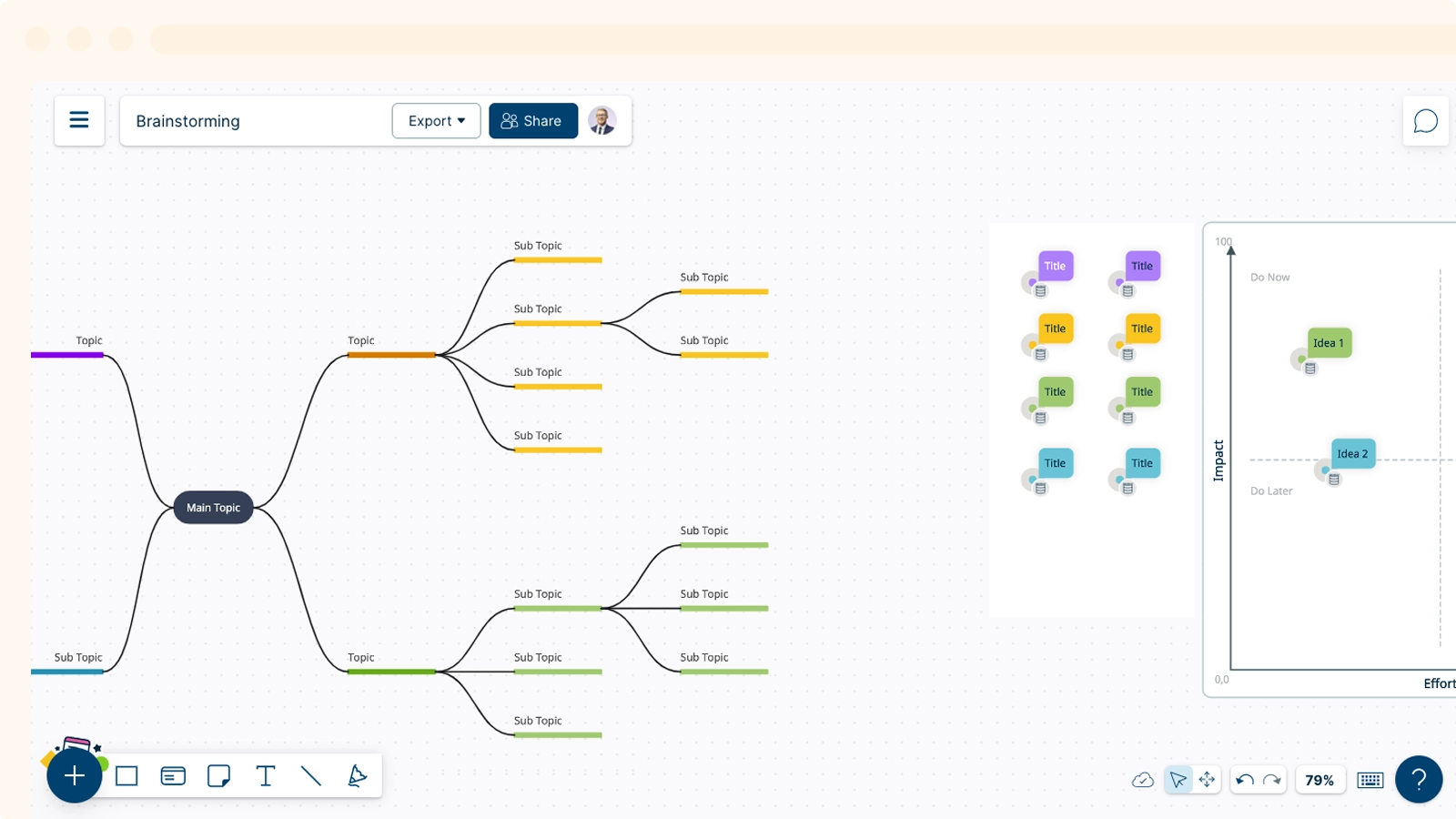1456x819 pixels.
Task: Open the user profile avatar
Action: click(x=602, y=120)
